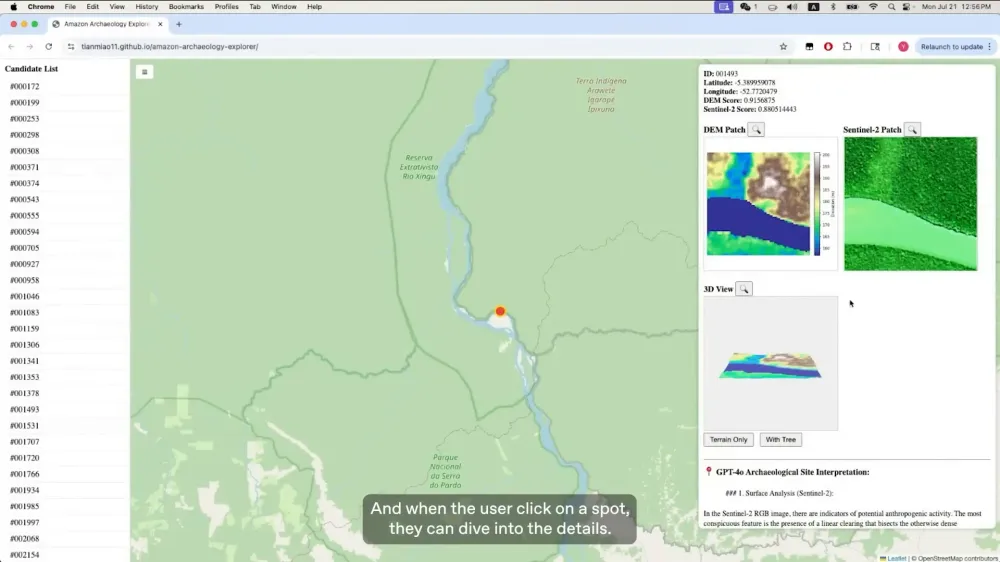The height and width of the screenshot is (562, 1000).
Task: Reload the page with refresh icon
Action: coord(48,47)
